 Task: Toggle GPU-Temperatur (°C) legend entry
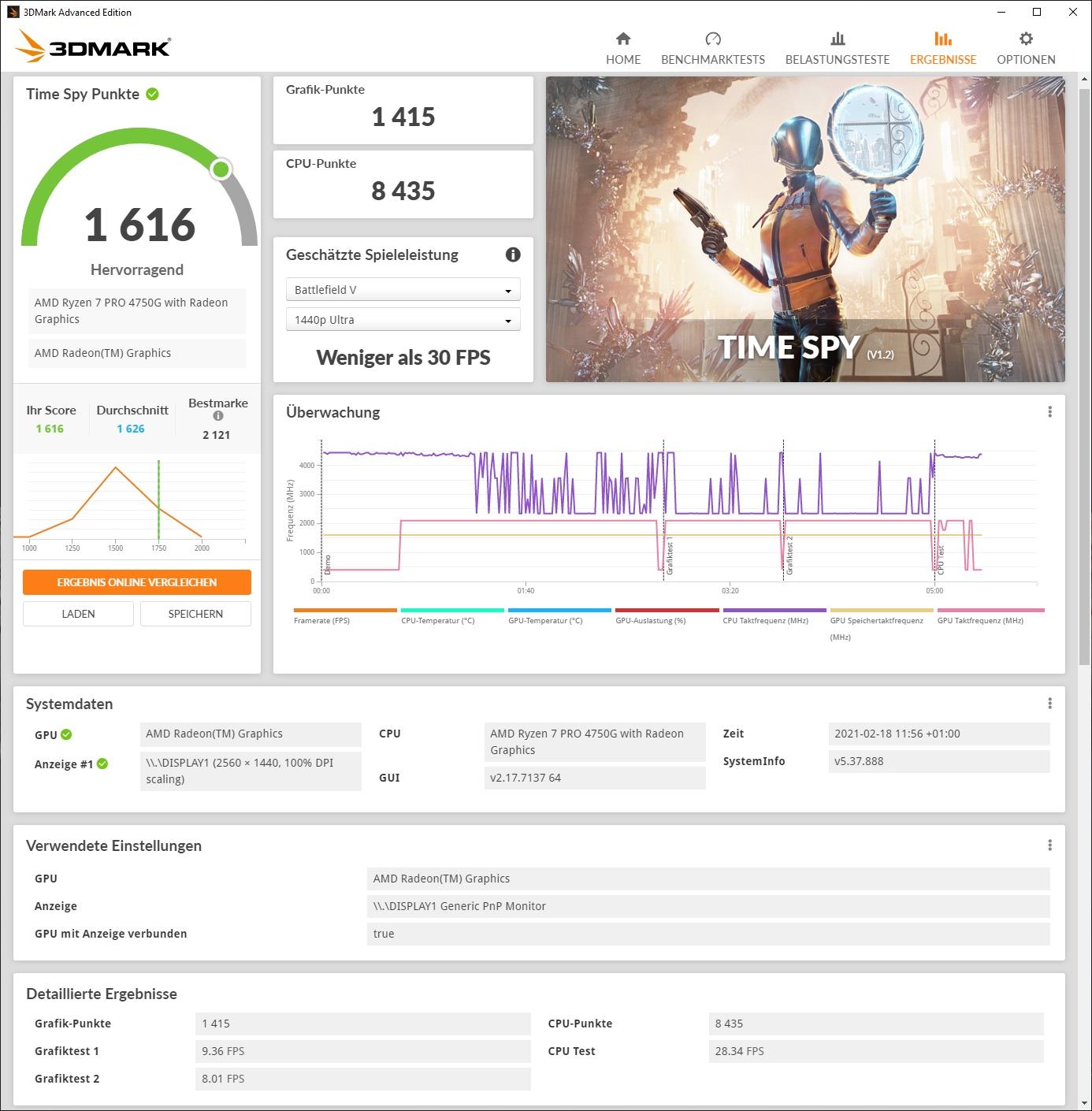coord(559,616)
